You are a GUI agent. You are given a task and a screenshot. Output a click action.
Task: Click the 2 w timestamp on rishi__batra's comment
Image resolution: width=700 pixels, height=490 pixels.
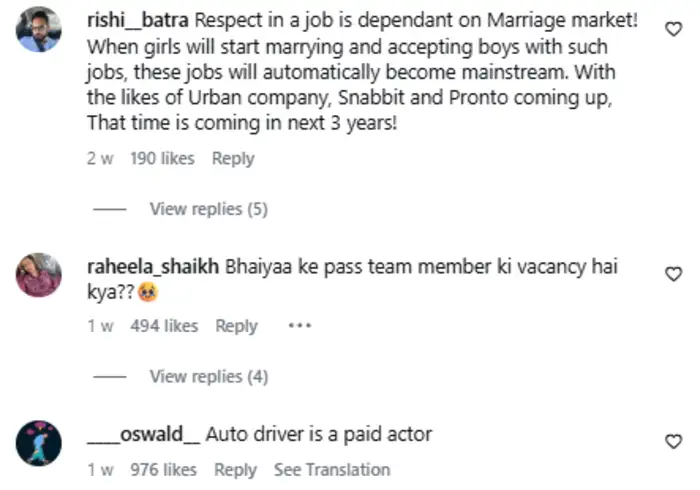(100, 158)
